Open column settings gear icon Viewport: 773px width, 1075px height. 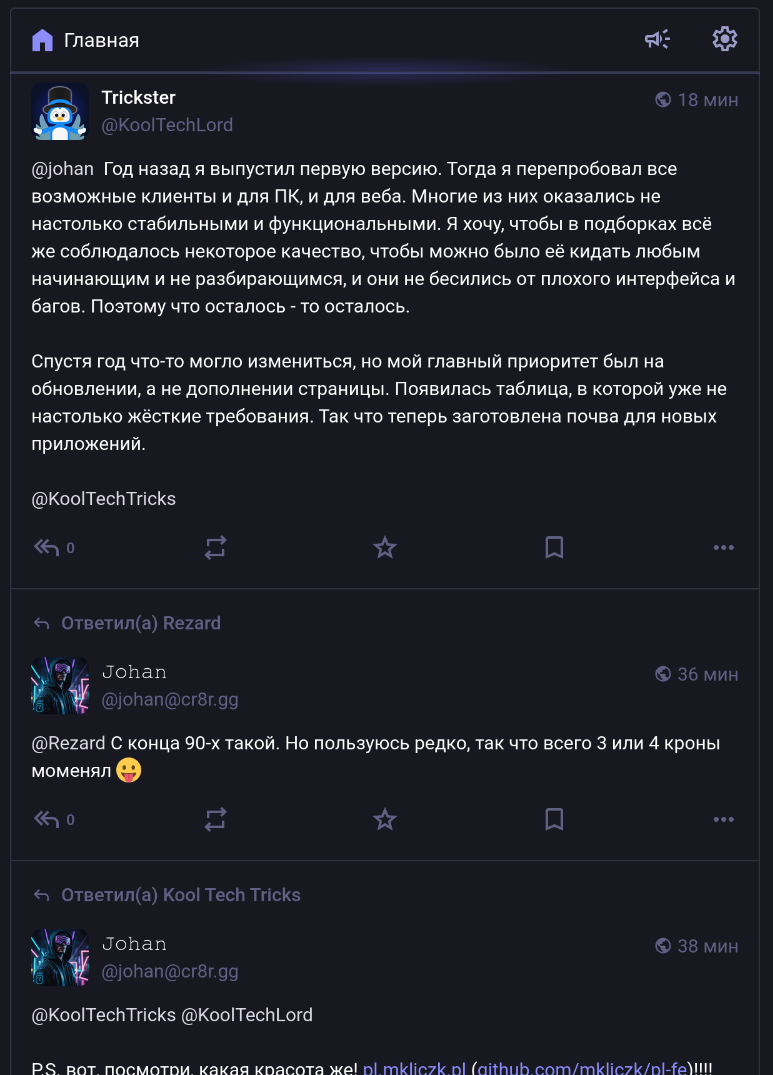click(725, 40)
